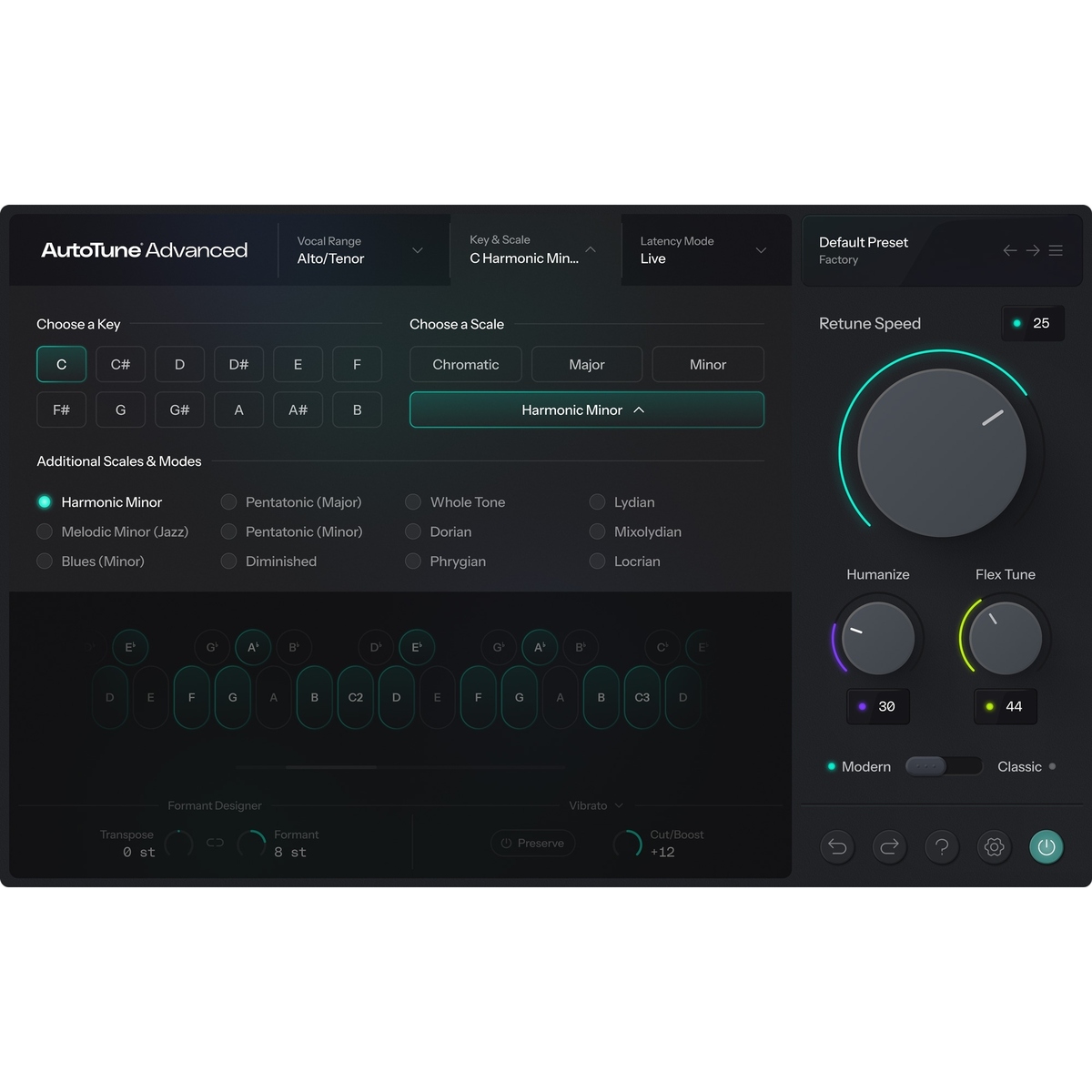Viewport: 1092px width, 1092px height.
Task: Select Diminished radio option
Action: (228, 561)
